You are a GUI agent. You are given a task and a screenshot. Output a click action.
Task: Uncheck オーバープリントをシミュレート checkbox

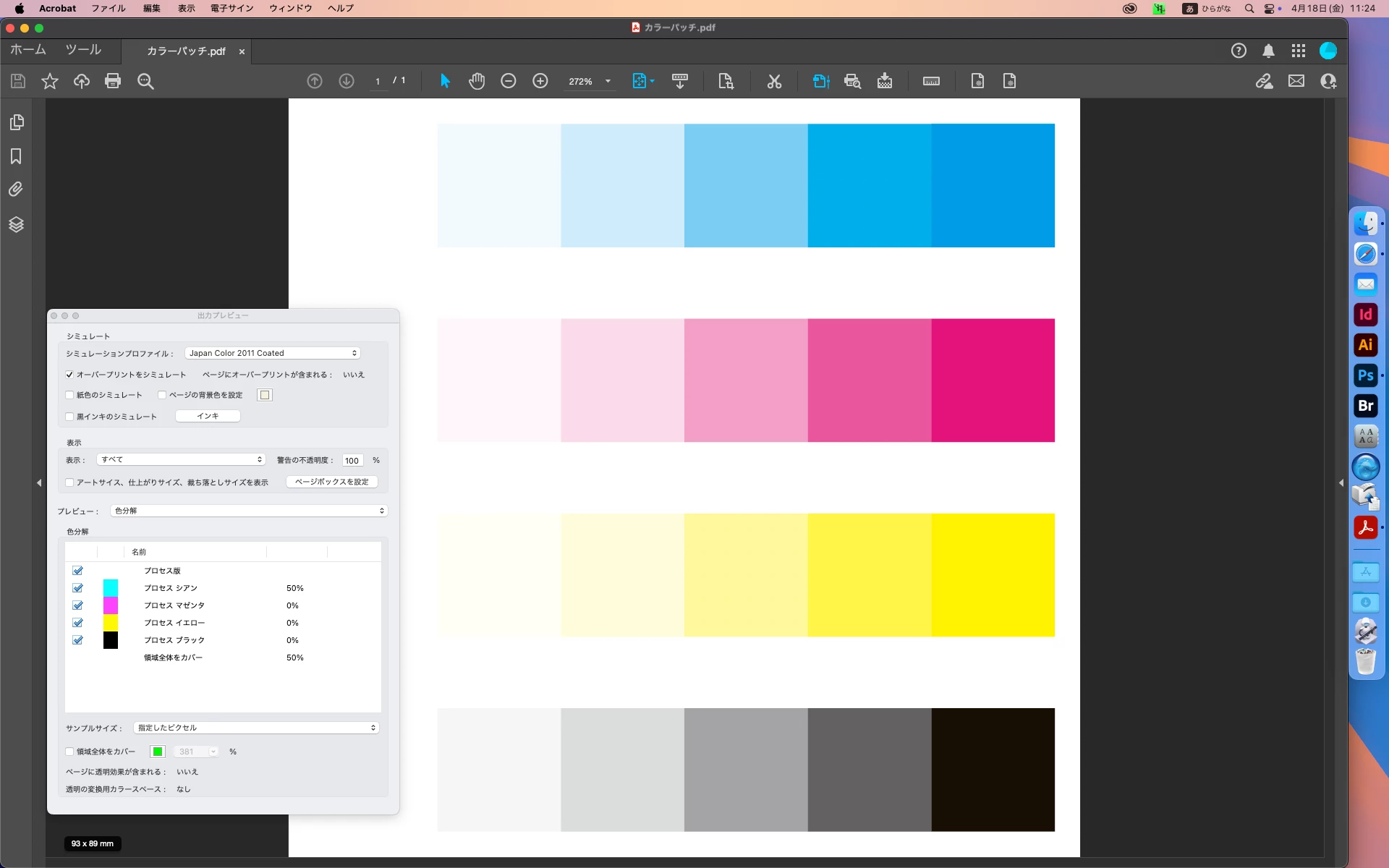(x=69, y=375)
